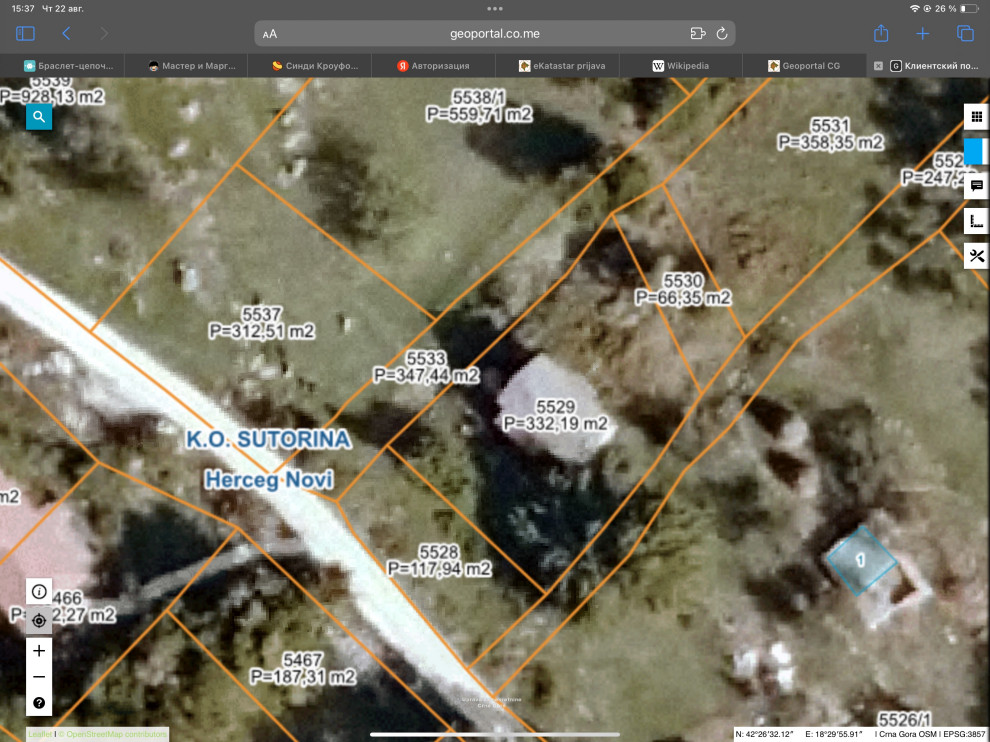Zoom in on the map
This screenshot has height=742, width=990.
39,651
